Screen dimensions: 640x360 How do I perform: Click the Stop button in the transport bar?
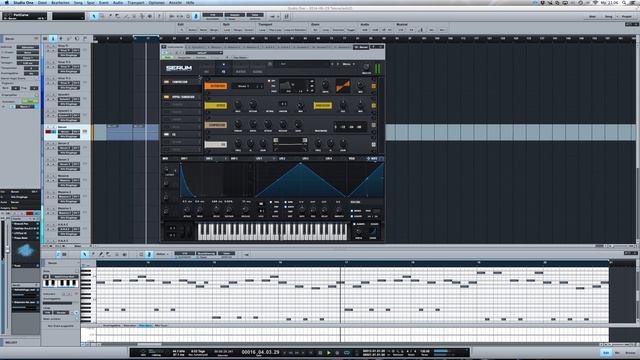(320, 353)
